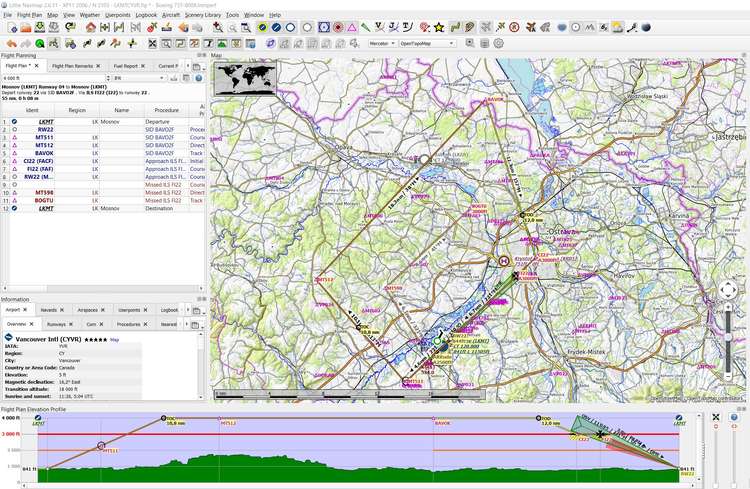Open the IFR flight type dropdown
This screenshot has height=489, width=750.
[x=138, y=77]
